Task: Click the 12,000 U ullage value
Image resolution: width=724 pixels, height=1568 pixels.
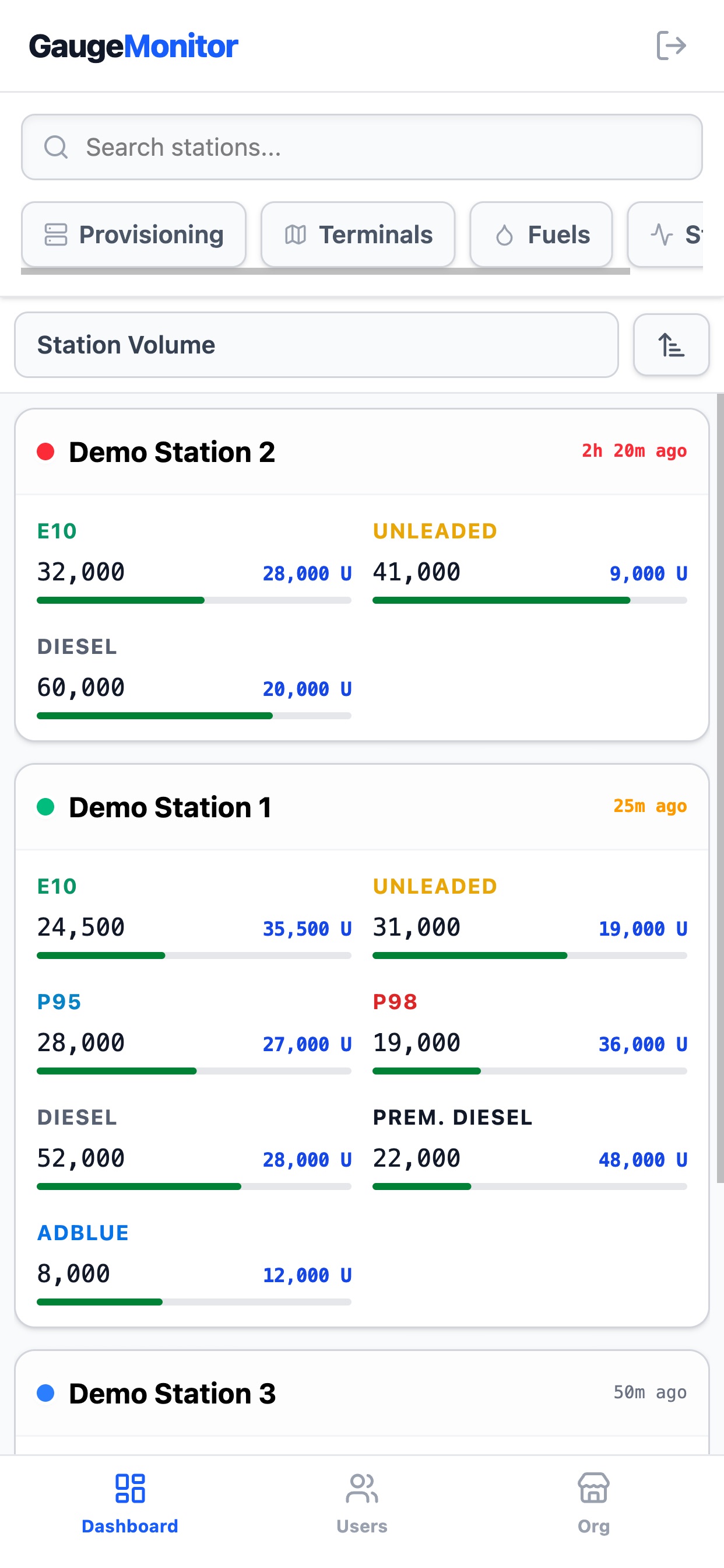Action: point(307,1275)
